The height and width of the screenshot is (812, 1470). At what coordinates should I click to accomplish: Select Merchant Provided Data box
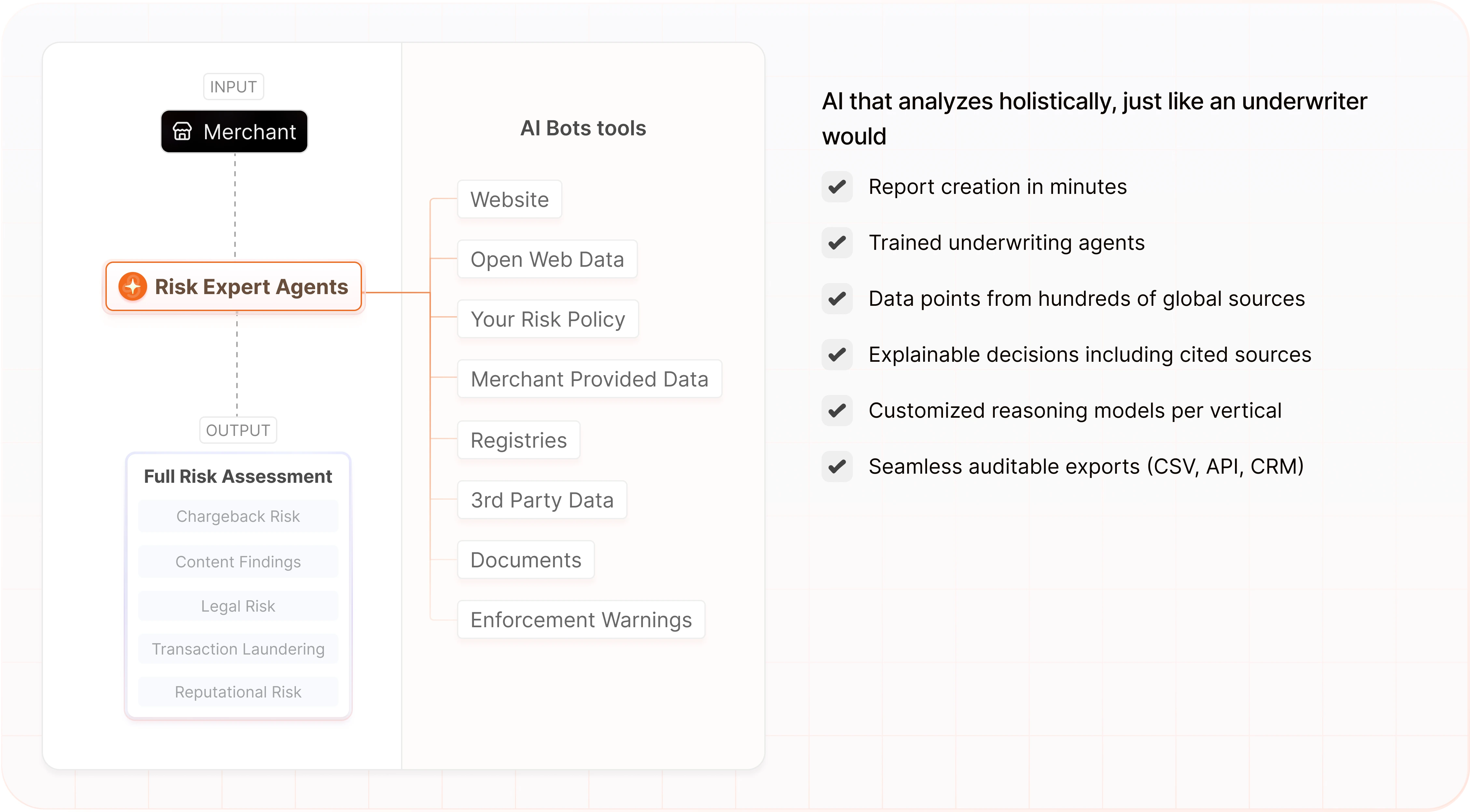coord(589,379)
